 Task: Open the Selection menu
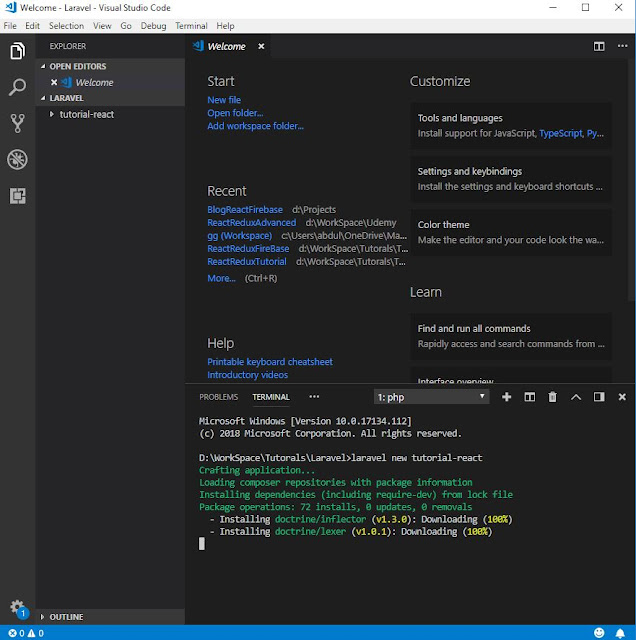(x=67, y=26)
